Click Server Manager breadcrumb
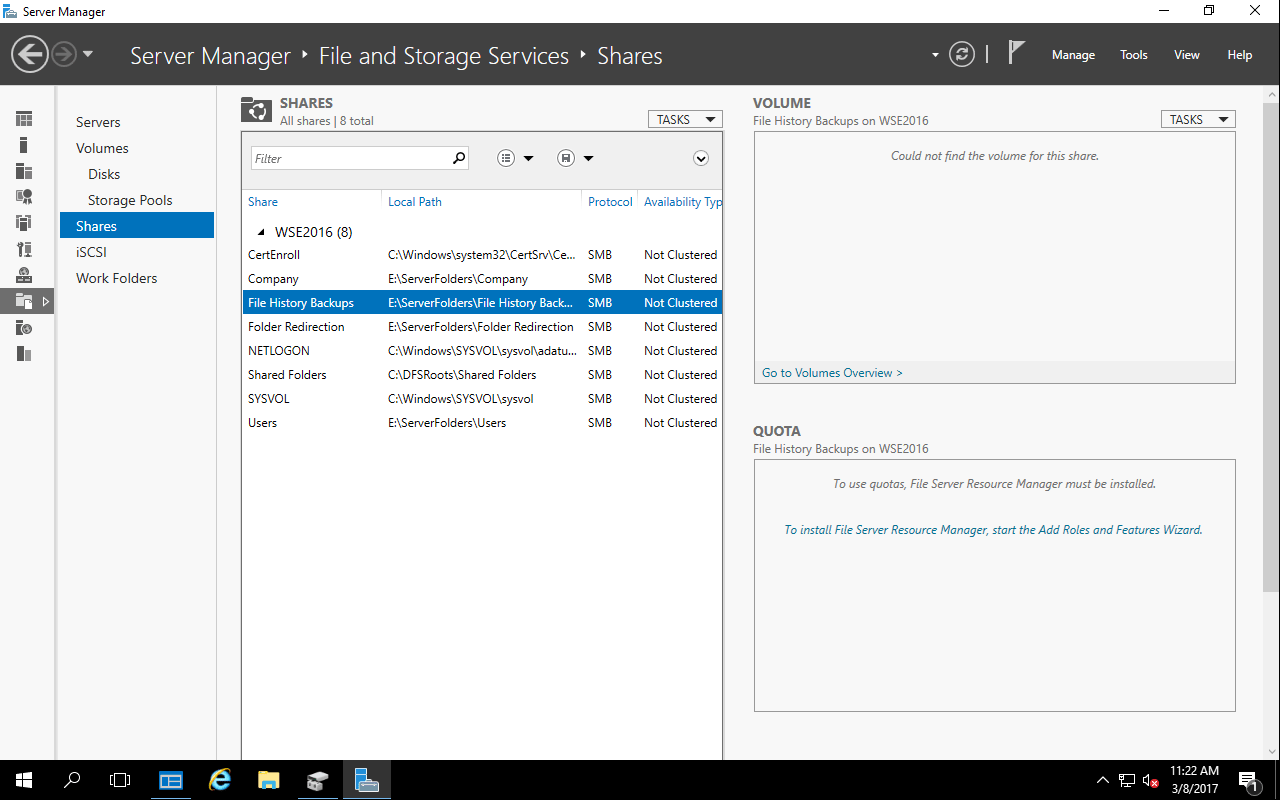 coord(210,56)
